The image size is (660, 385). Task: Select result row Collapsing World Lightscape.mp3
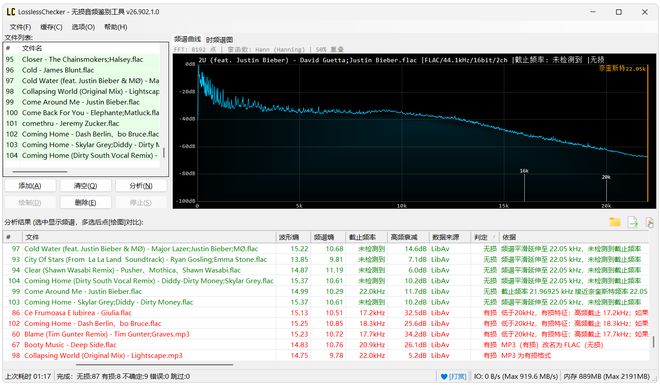point(327,356)
